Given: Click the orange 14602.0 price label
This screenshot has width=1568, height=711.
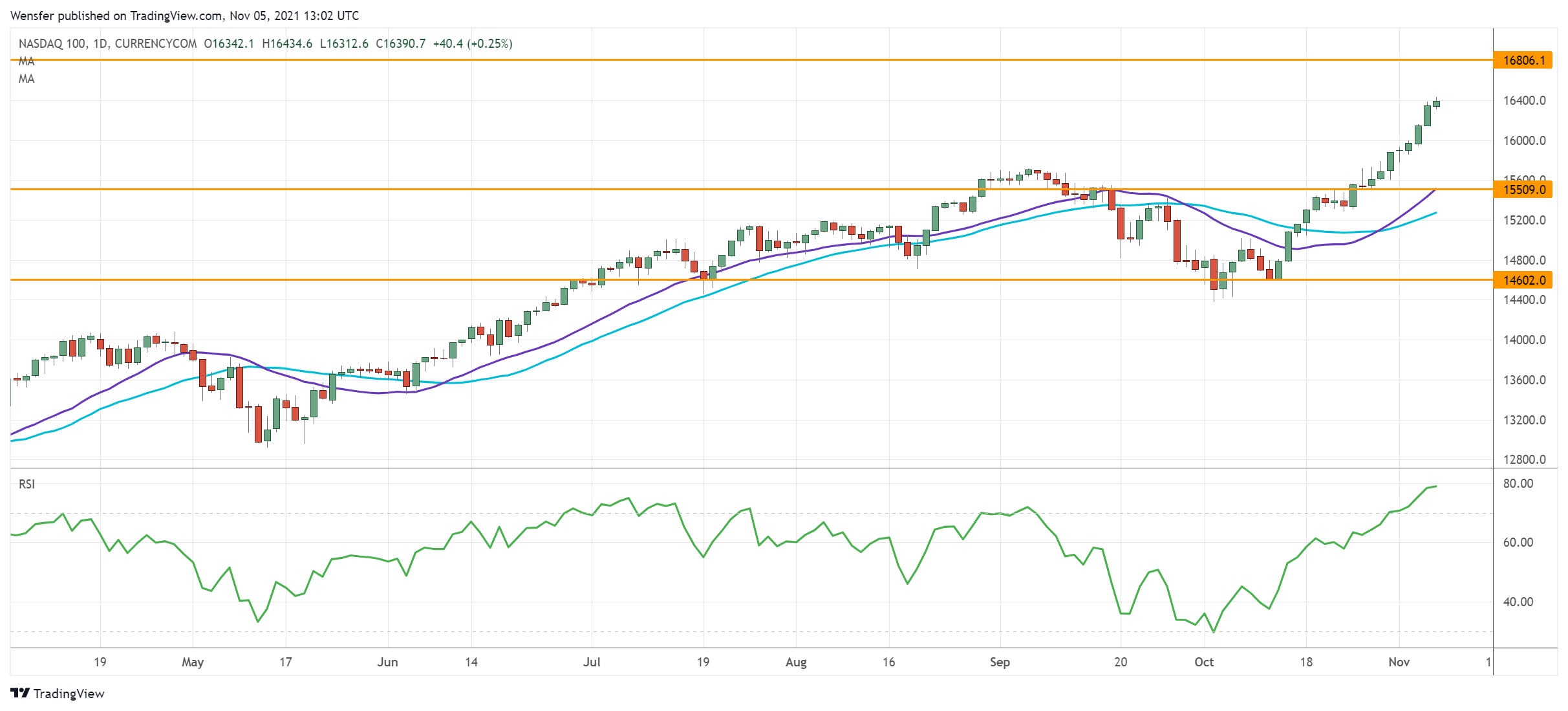Looking at the screenshot, I should tap(1523, 280).
